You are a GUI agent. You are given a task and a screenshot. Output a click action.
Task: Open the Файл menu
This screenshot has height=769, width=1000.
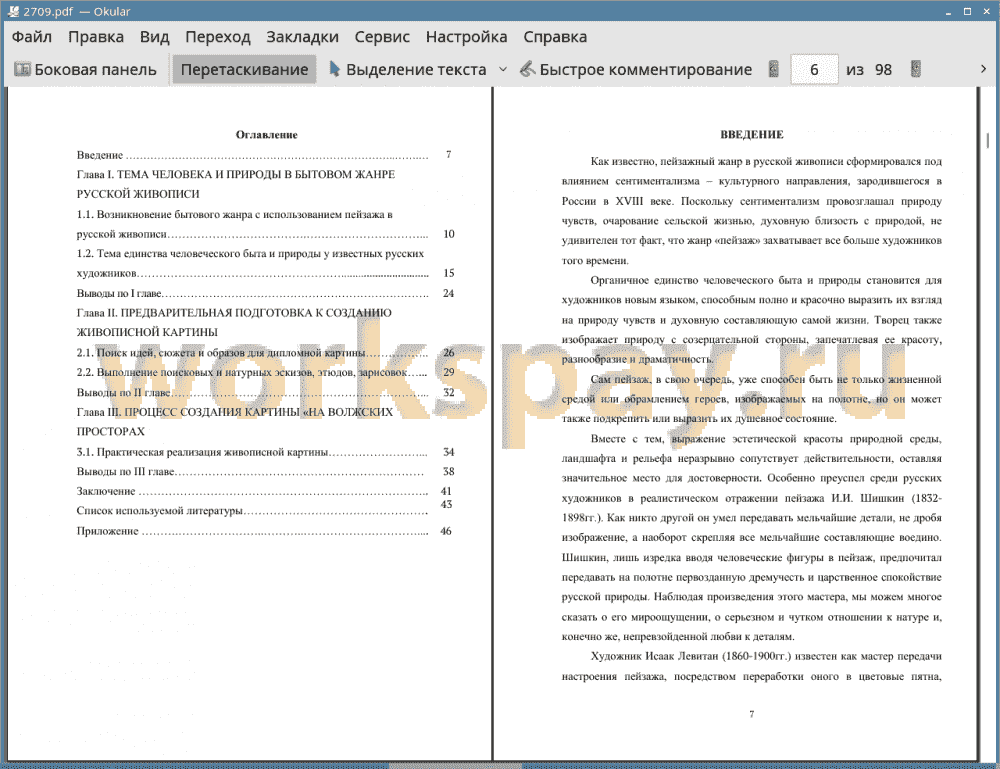click(x=32, y=37)
